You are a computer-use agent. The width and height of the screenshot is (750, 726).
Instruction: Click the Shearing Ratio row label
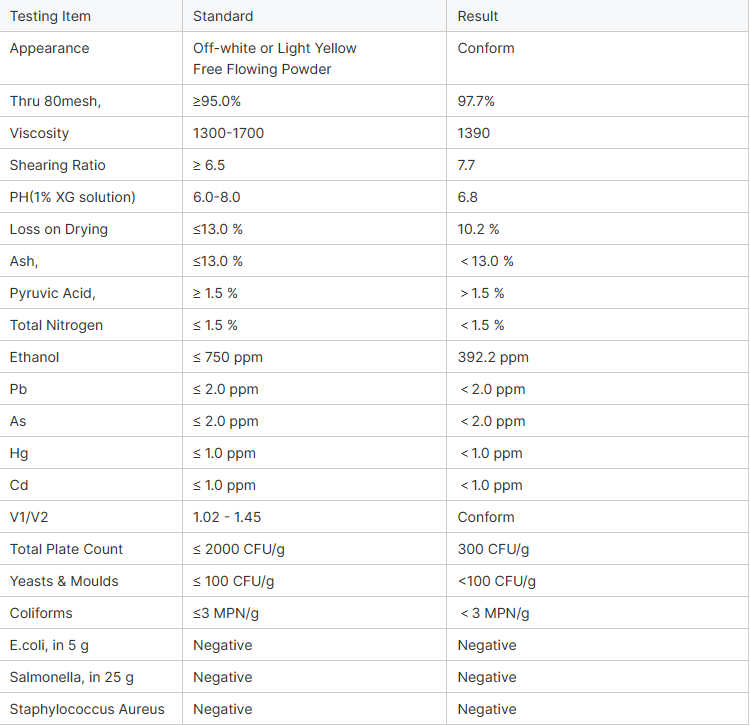click(x=57, y=165)
